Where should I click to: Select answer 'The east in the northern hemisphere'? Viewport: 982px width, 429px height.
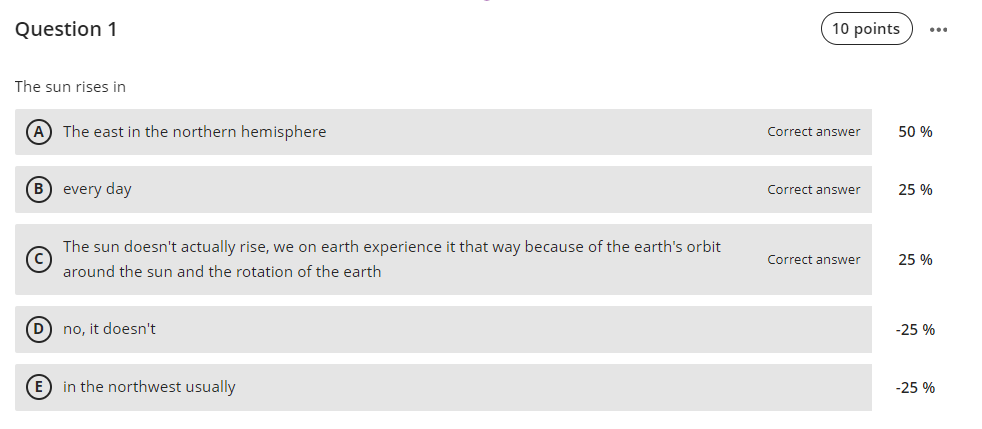(x=194, y=132)
